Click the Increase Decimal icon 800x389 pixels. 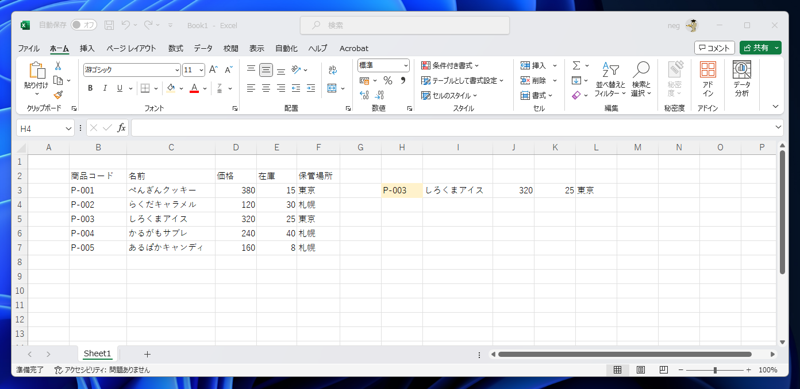pos(364,95)
